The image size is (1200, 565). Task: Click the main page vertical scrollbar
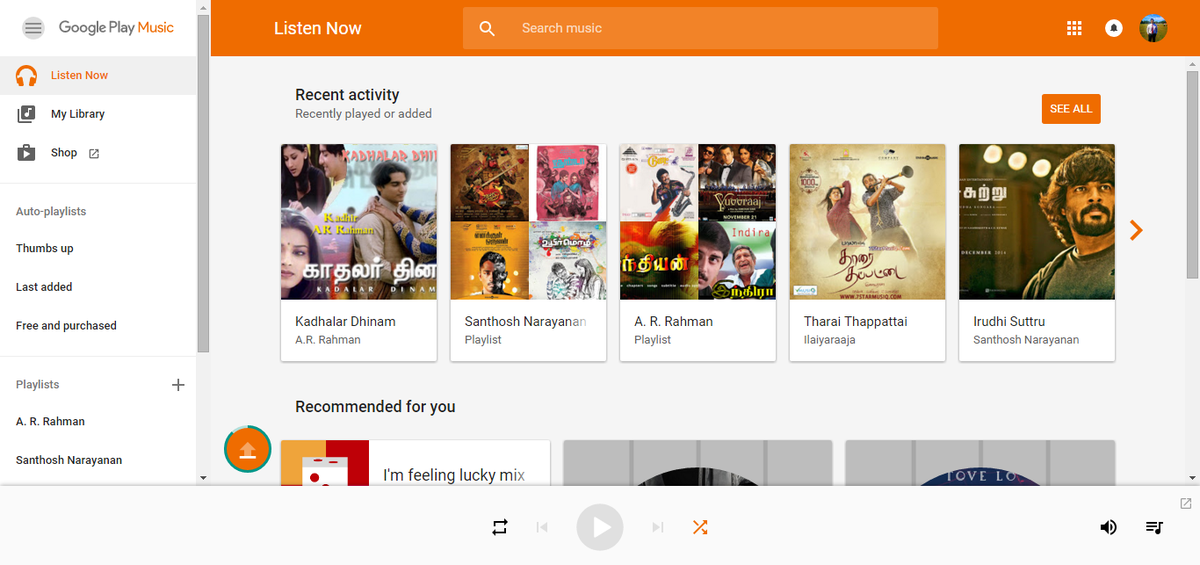coord(1192,174)
